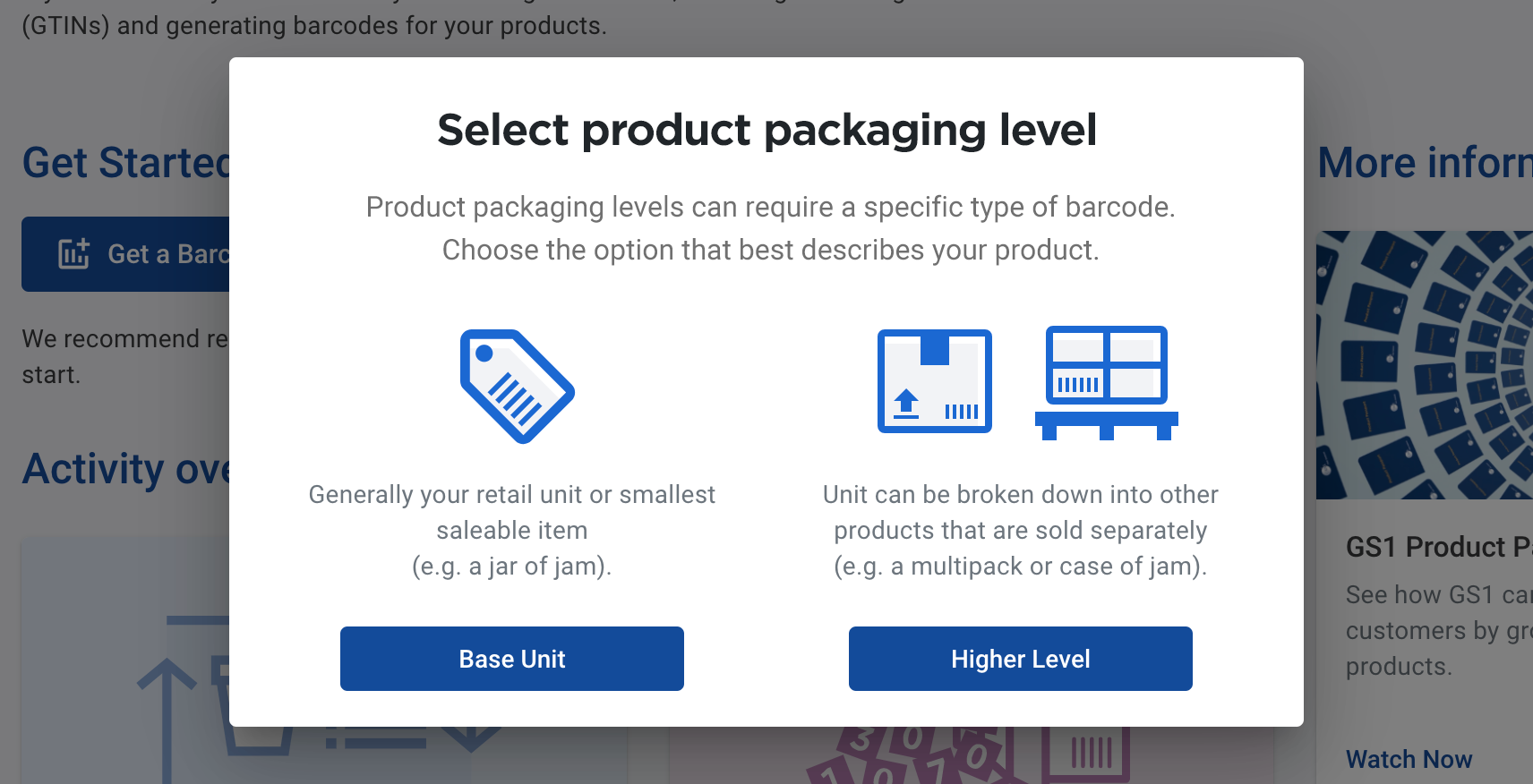Click the Get Started heading
The image size is (1533, 784).
coord(126,163)
